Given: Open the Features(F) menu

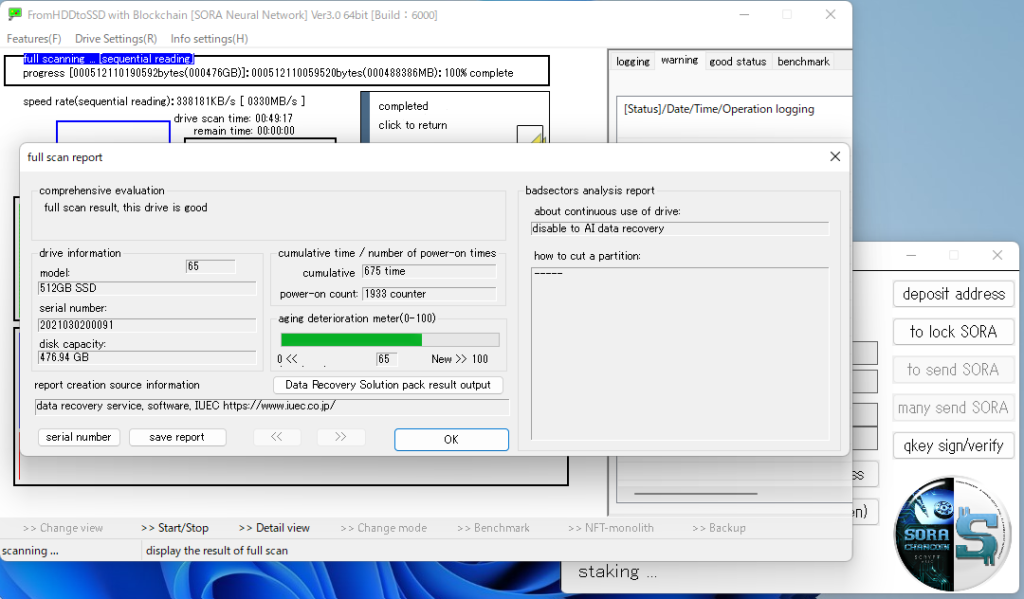Looking at the screenshot, I should [34, 39].
